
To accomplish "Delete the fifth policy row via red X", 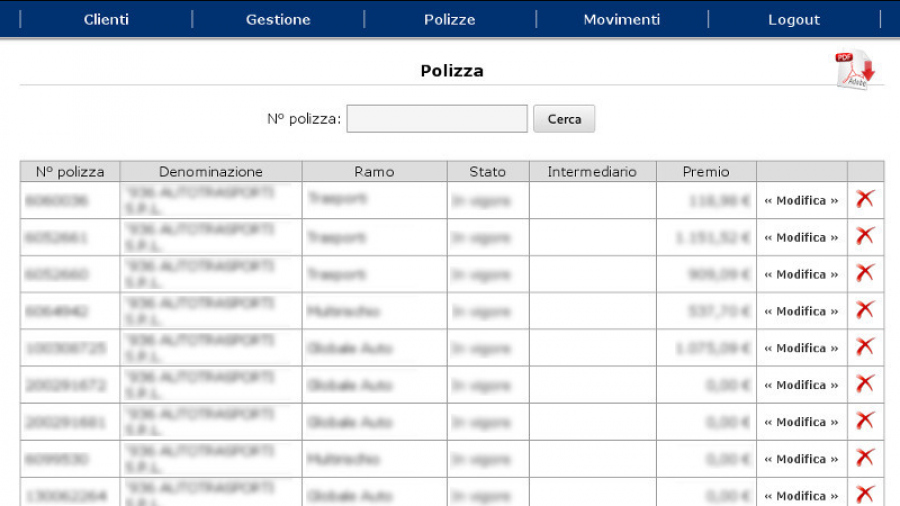I will (x=865, y=347).
